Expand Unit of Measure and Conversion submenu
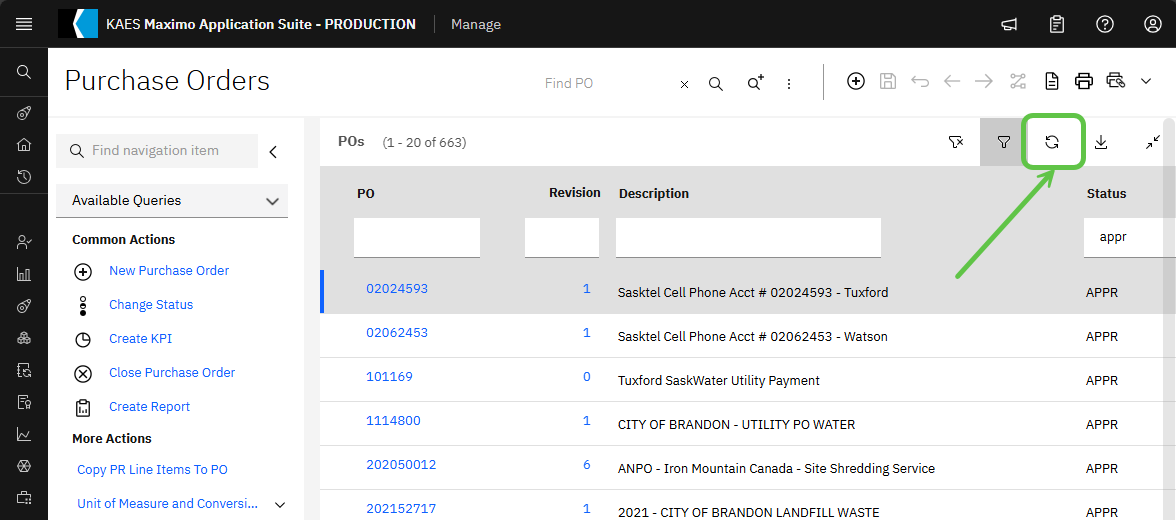Image resolution: width=1176 pixels, height=520 pixels. pyautogui.click(x=280, y=505)
